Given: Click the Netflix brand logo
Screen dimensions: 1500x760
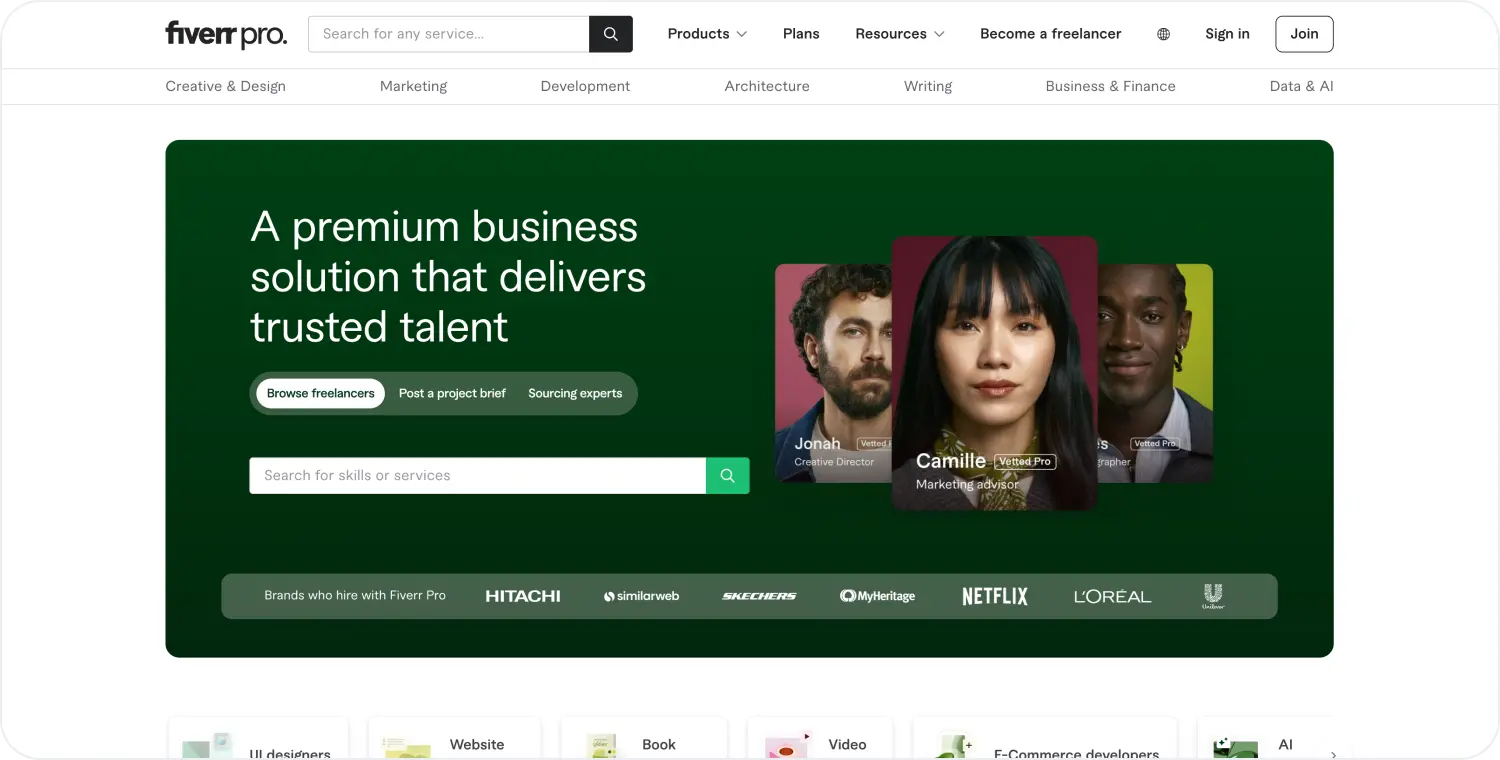Looking at the screenshot, I should (995, 596).
